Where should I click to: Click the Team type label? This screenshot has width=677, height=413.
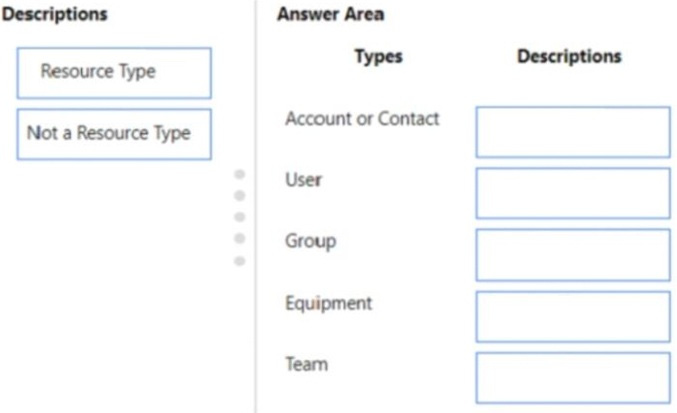tap(307, 365)
